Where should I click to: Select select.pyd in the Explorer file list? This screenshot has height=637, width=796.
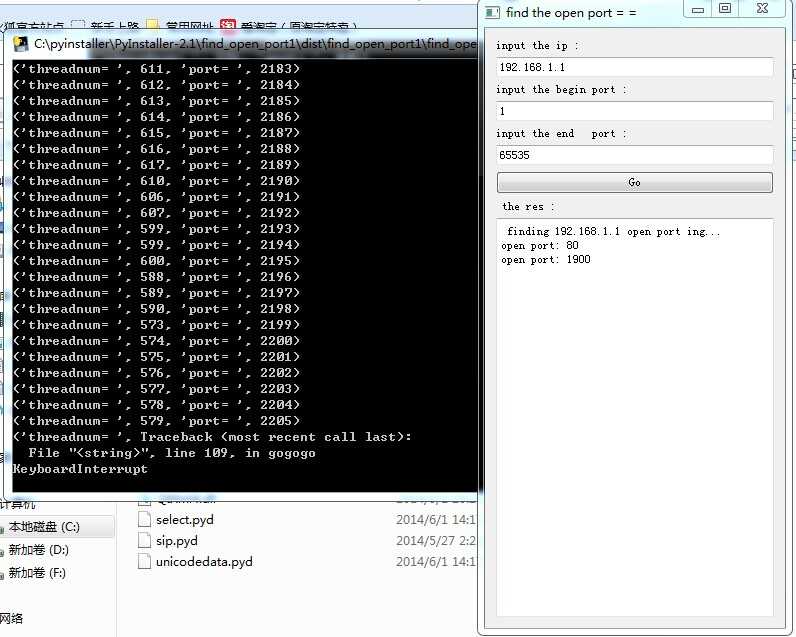(185, 520)
